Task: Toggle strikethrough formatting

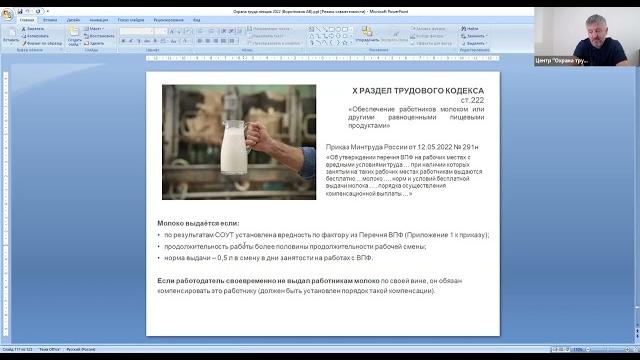Action: click(x=147, y=41)
